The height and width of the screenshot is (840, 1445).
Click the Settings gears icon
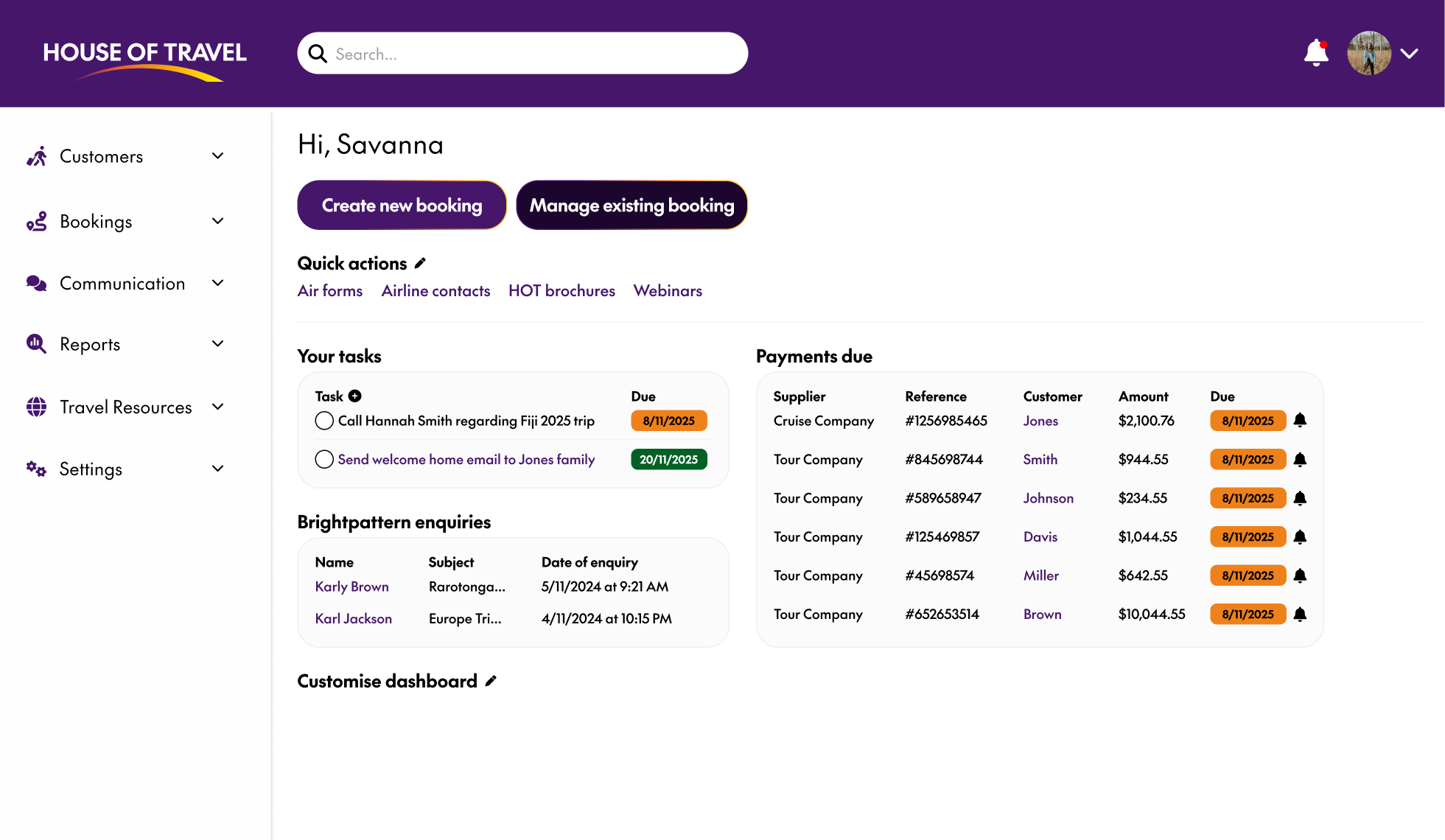click(x=37, y=469)
